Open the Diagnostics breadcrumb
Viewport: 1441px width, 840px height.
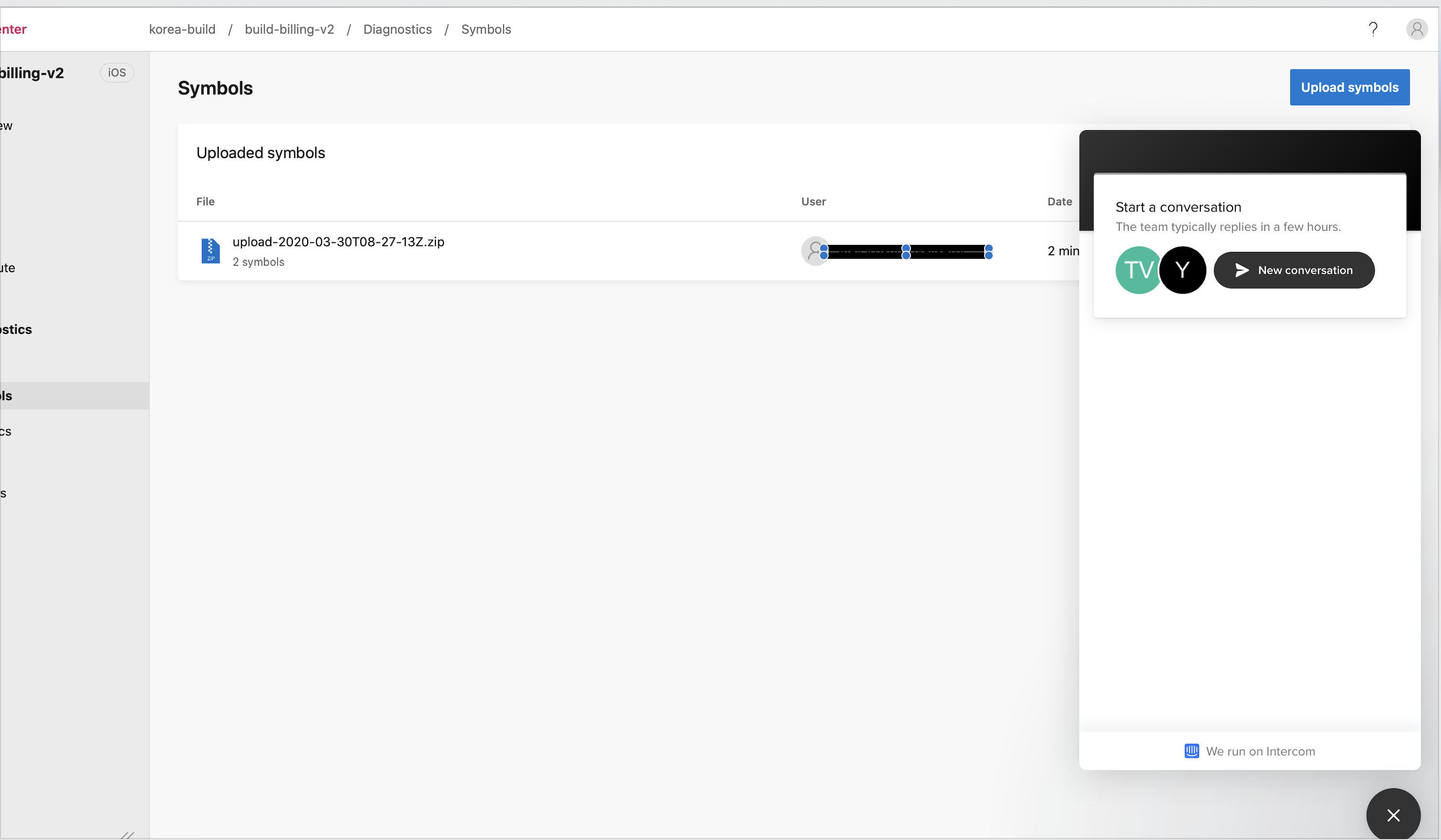click(x=398, y=29)
